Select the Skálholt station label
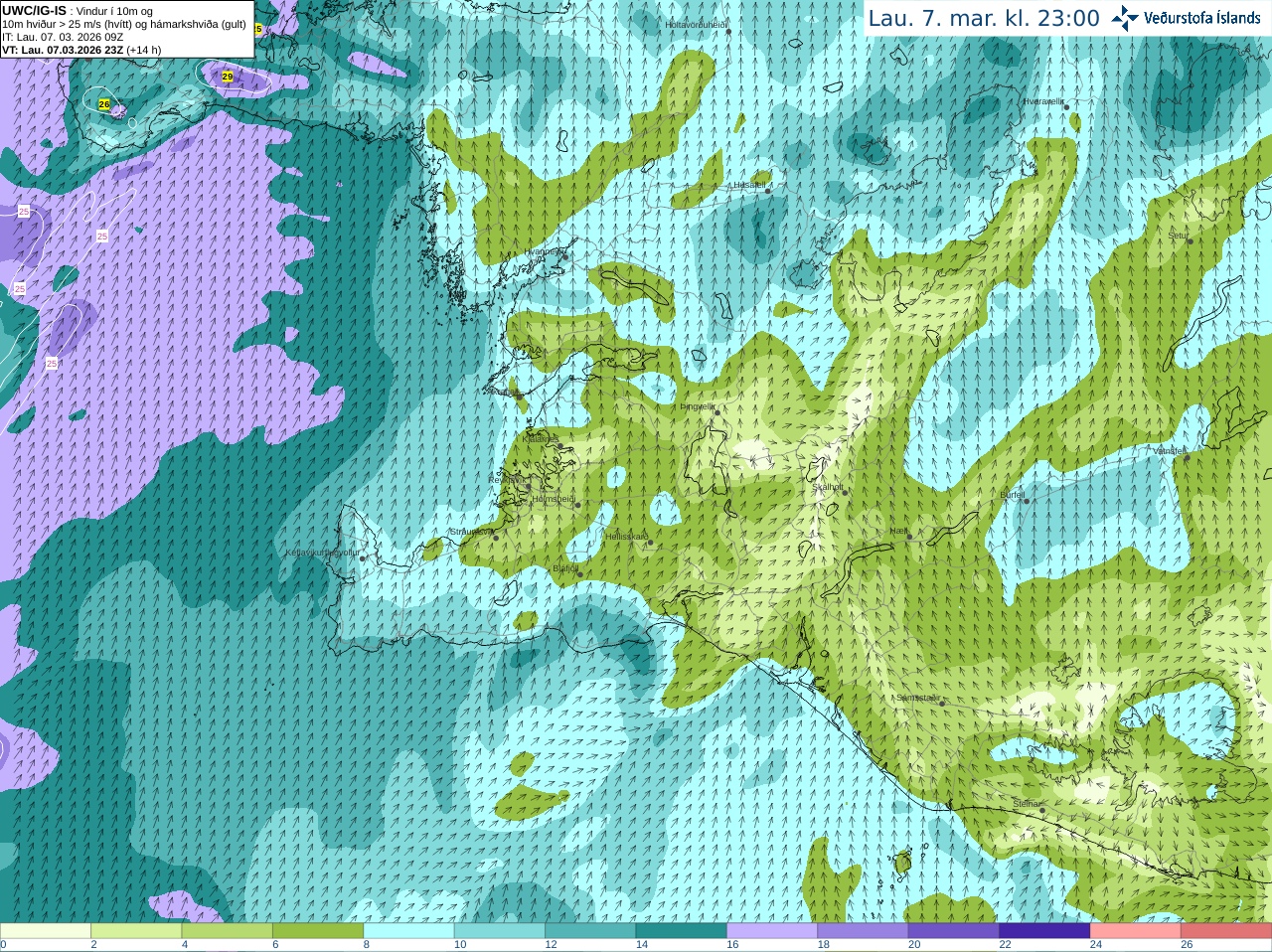Viewport: 1272px width, 952px height. pos(828,487)
